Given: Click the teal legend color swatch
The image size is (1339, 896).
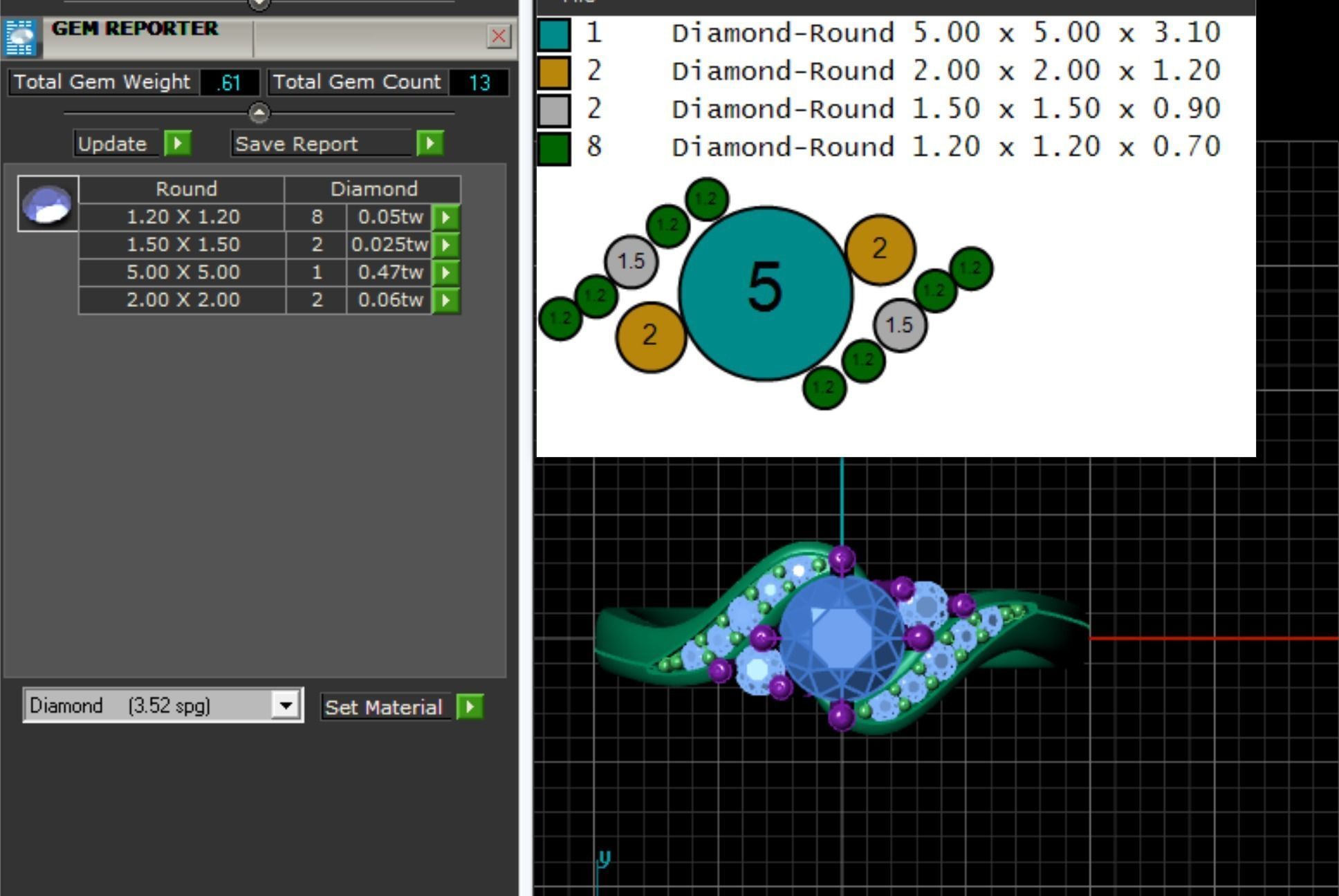Looking at the screenshot, I should click(554, 34).
